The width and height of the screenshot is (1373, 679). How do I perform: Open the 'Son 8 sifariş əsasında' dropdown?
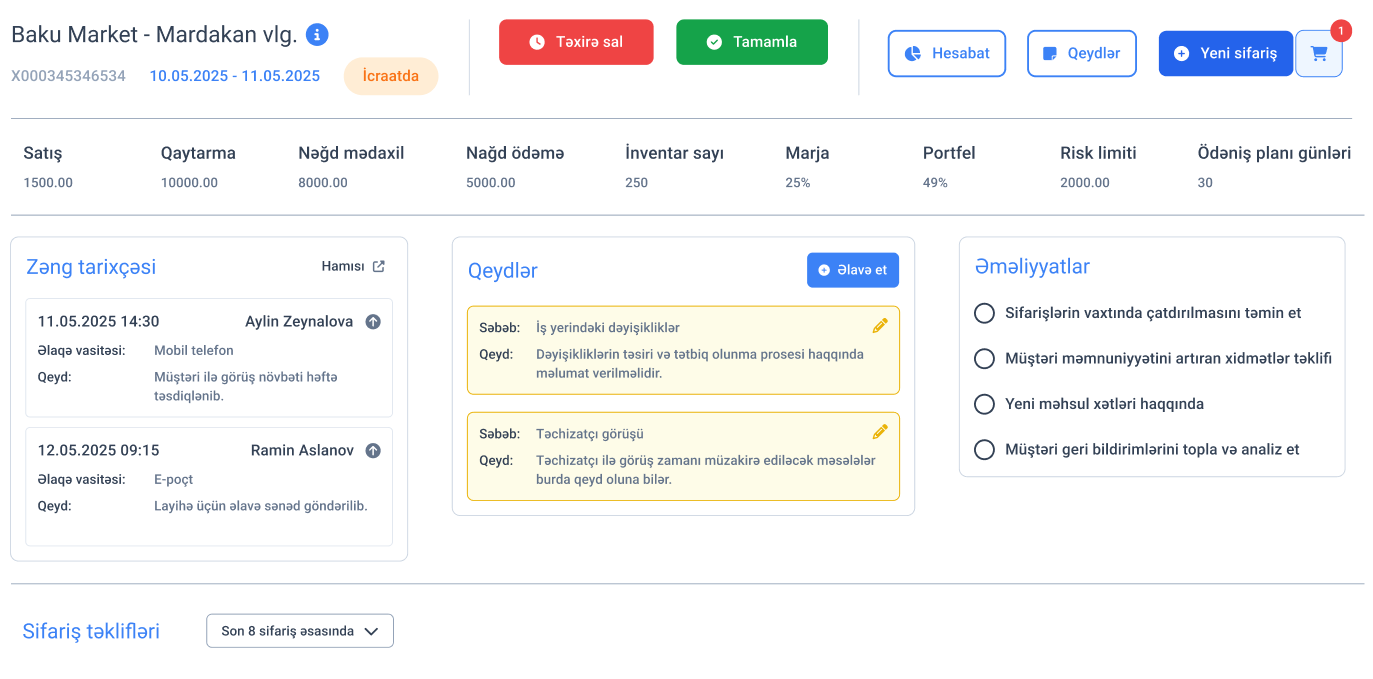(300, 631)
